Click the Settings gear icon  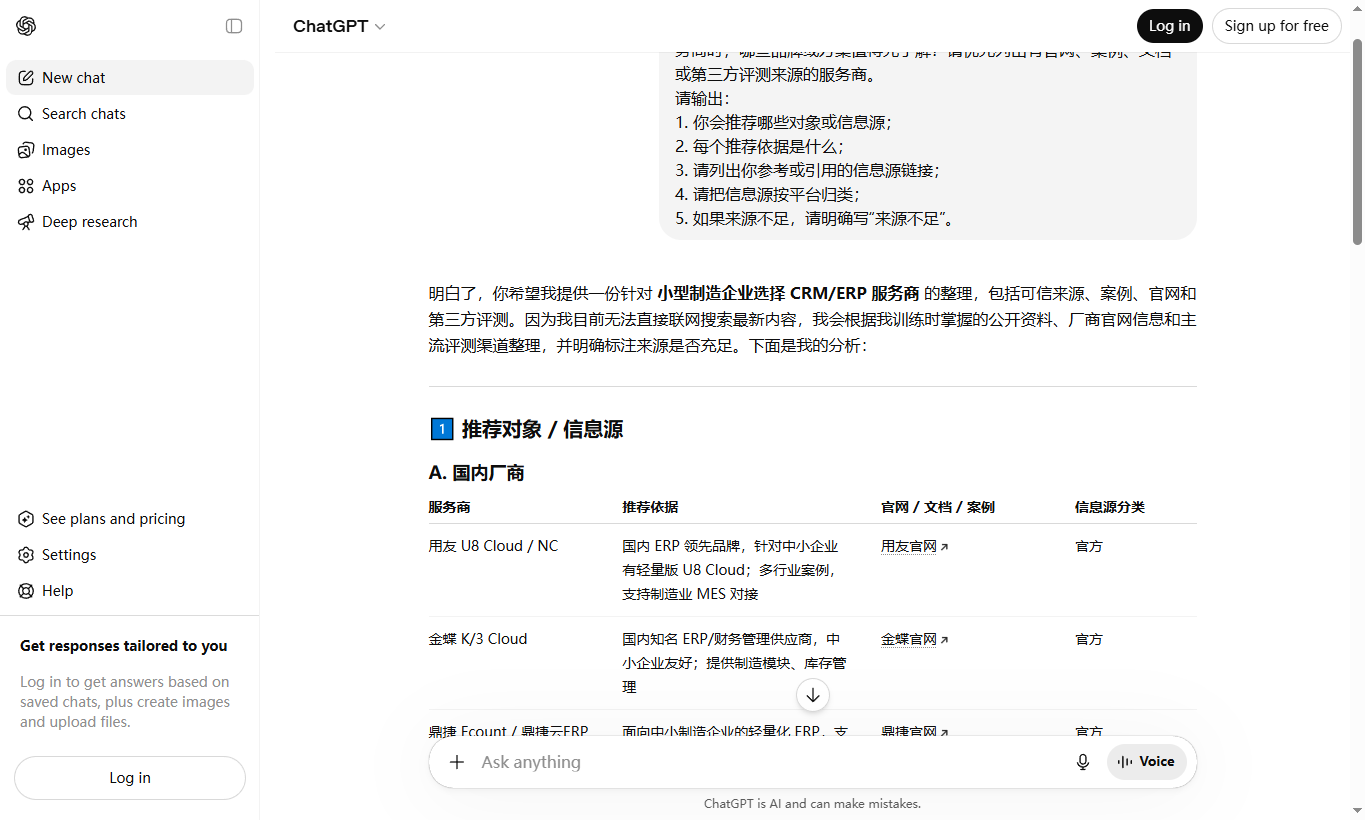[26, 555]
